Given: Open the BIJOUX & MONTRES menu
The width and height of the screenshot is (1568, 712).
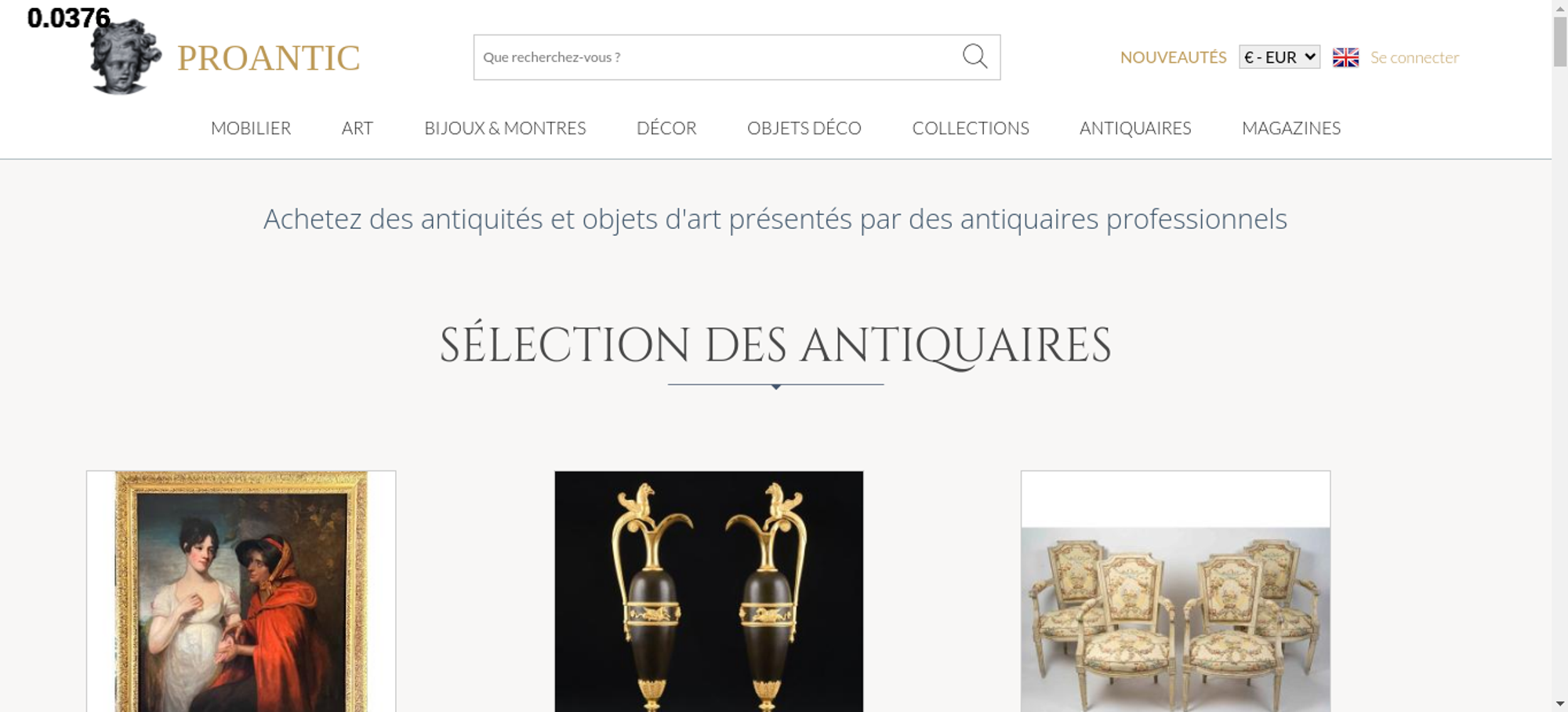Looking at the screenshot, I should pyautogui.click(x=505, y=128).
